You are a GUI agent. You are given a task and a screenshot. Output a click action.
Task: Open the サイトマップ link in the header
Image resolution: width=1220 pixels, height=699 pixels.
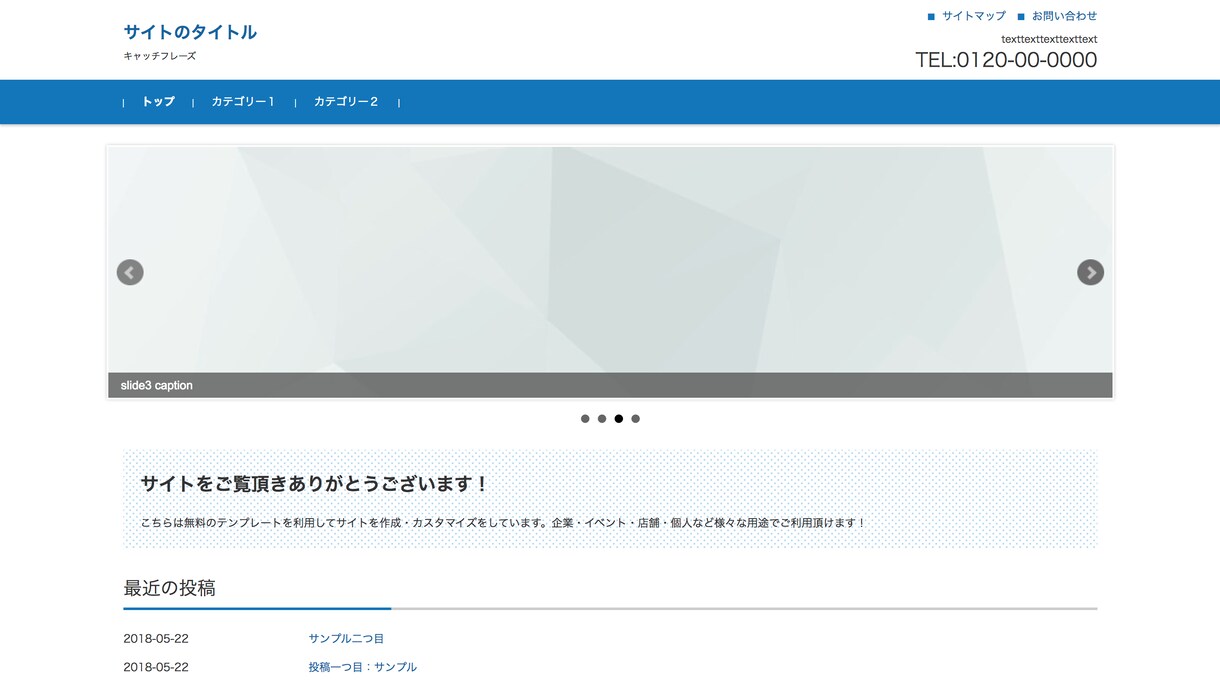tap(973, 16)
